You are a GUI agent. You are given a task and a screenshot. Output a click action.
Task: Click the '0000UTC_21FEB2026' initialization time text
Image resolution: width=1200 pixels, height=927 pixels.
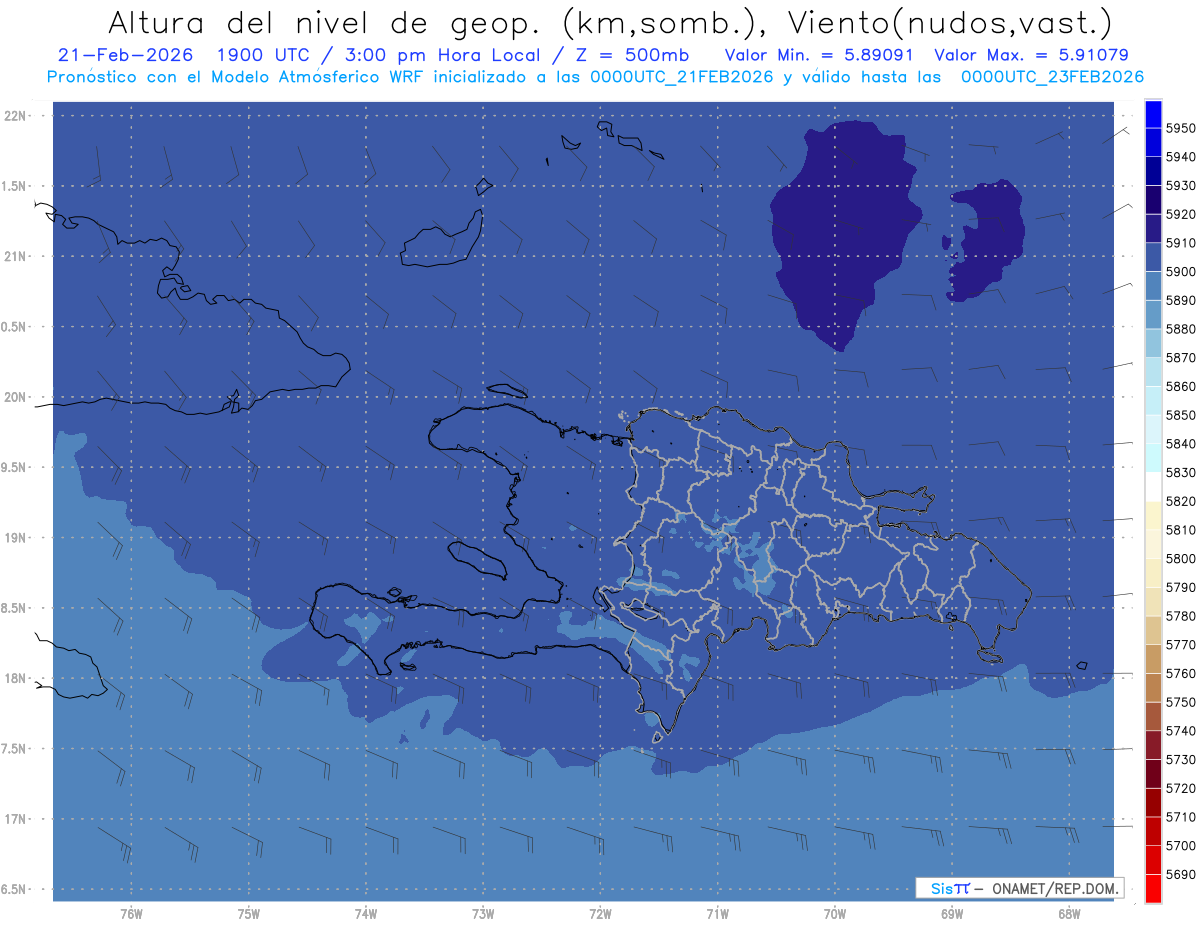coord(682,77)
